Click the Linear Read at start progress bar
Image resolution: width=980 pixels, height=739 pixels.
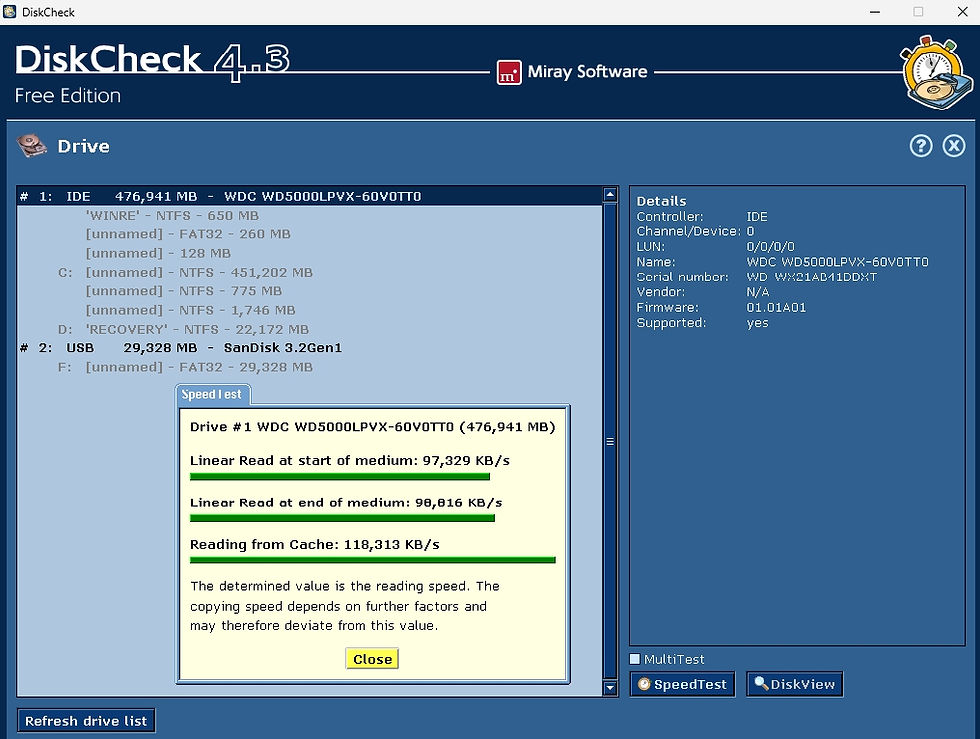(339, 476)
